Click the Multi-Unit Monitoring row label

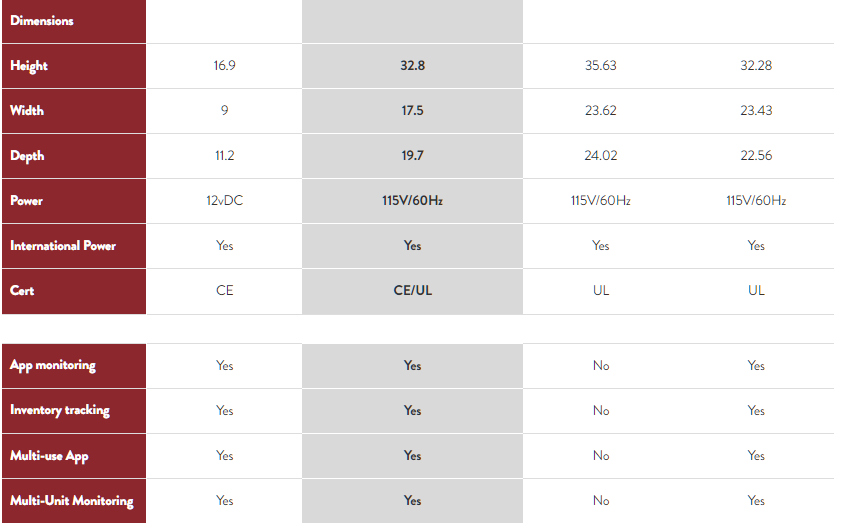click(x=72, y=501)
